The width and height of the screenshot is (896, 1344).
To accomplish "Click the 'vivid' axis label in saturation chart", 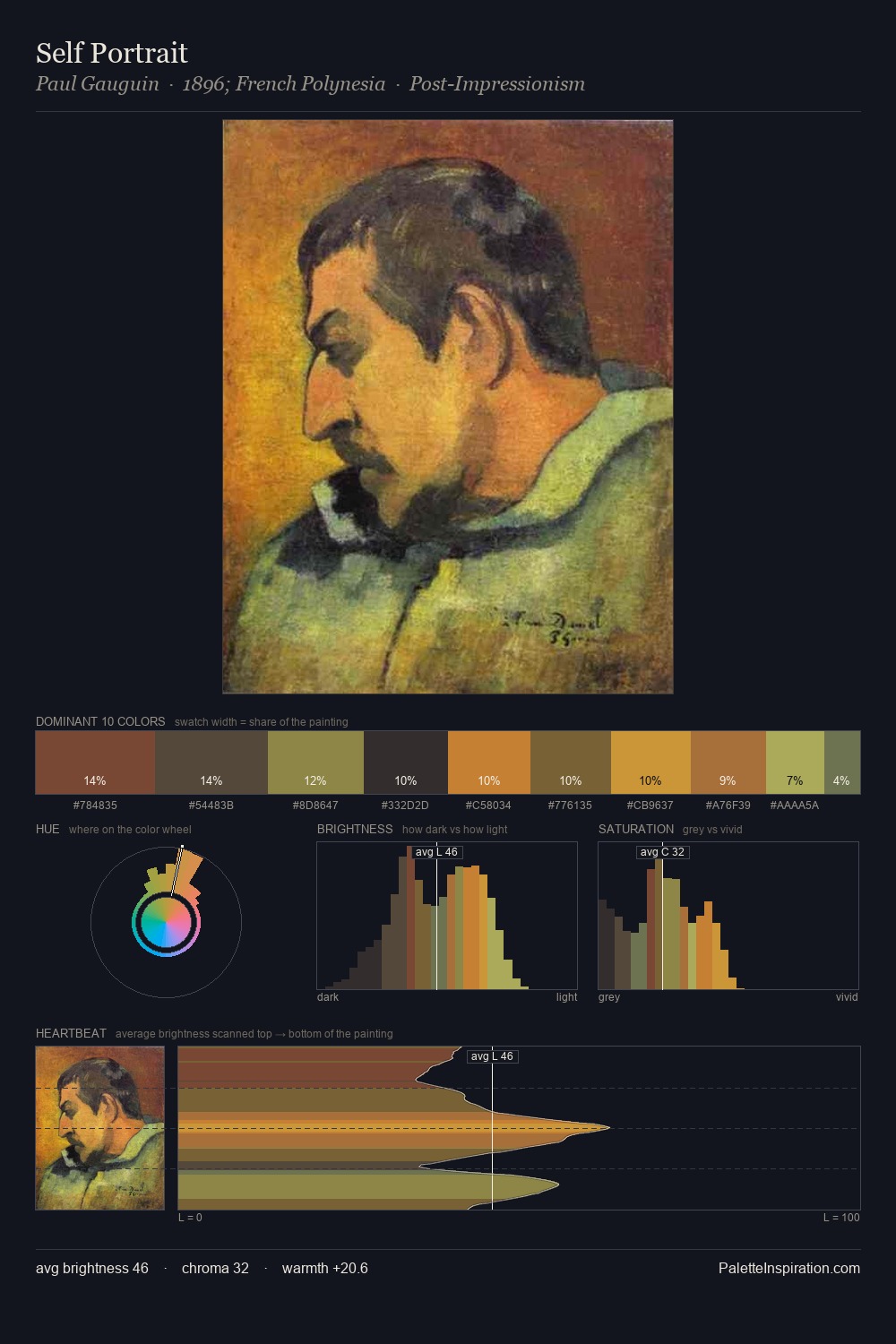I will coord(847,997).
